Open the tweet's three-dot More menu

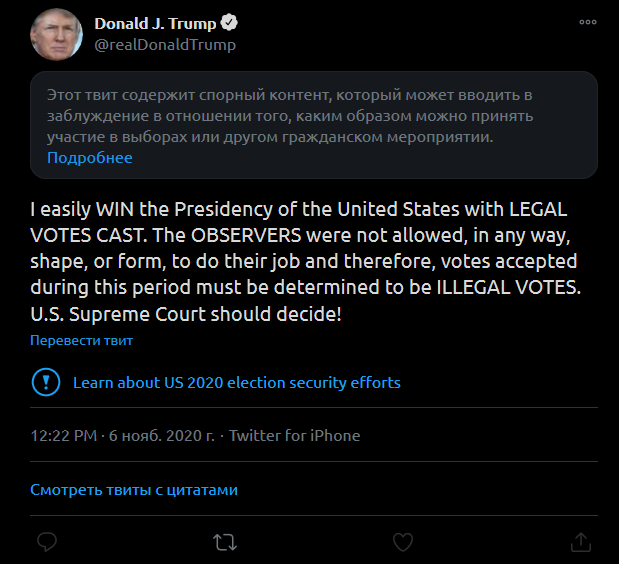[x=588, y=23]
